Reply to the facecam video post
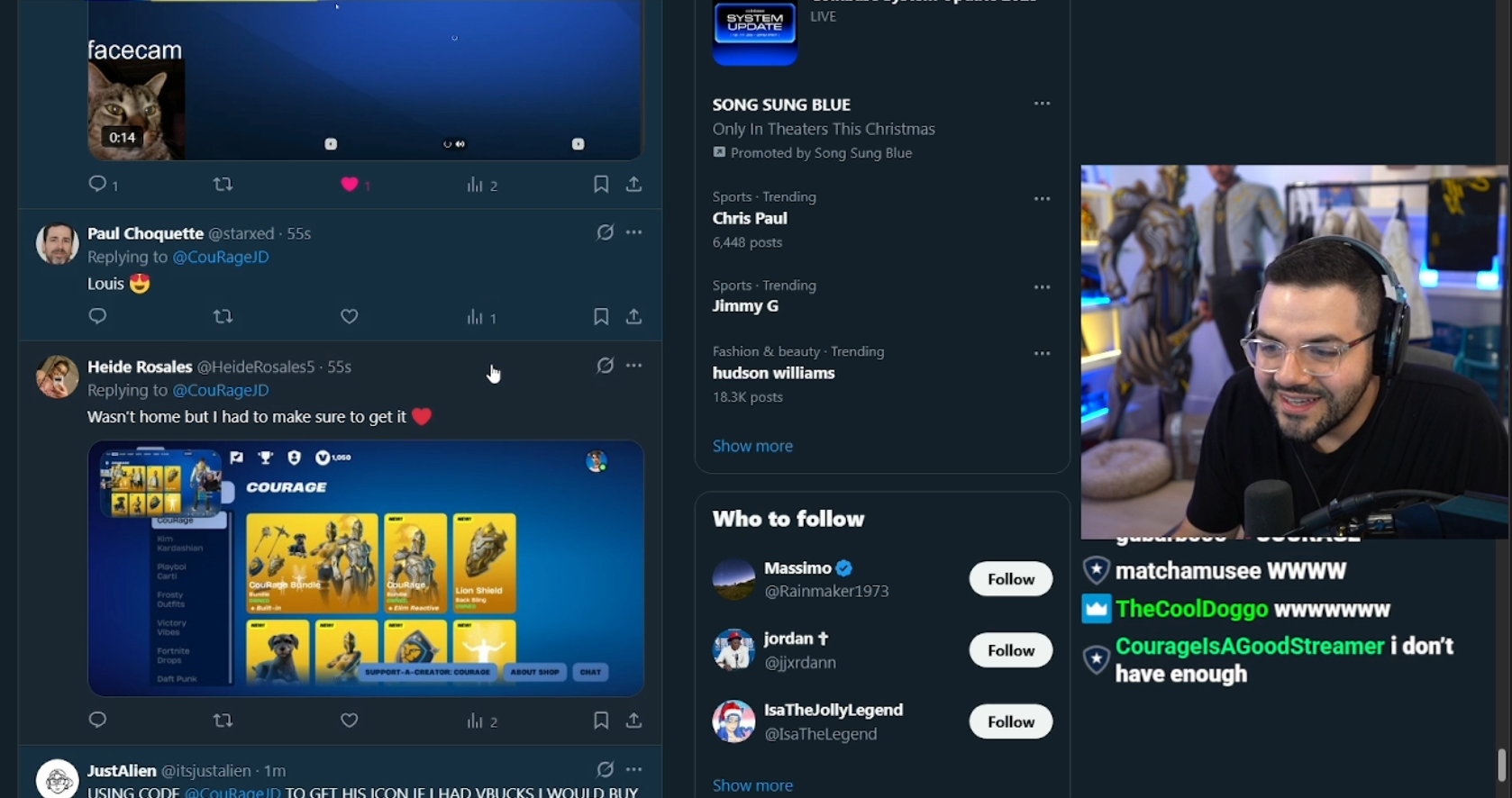 click(x=98, y=184)
